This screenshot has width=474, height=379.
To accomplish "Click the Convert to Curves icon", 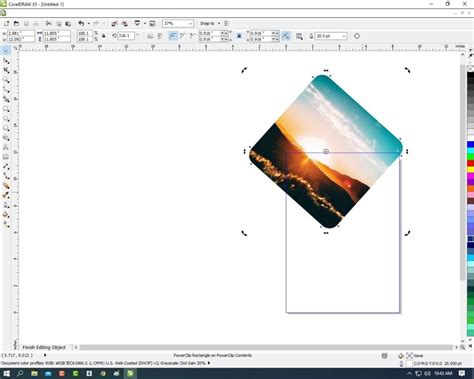I will click(x=357, y=36).
